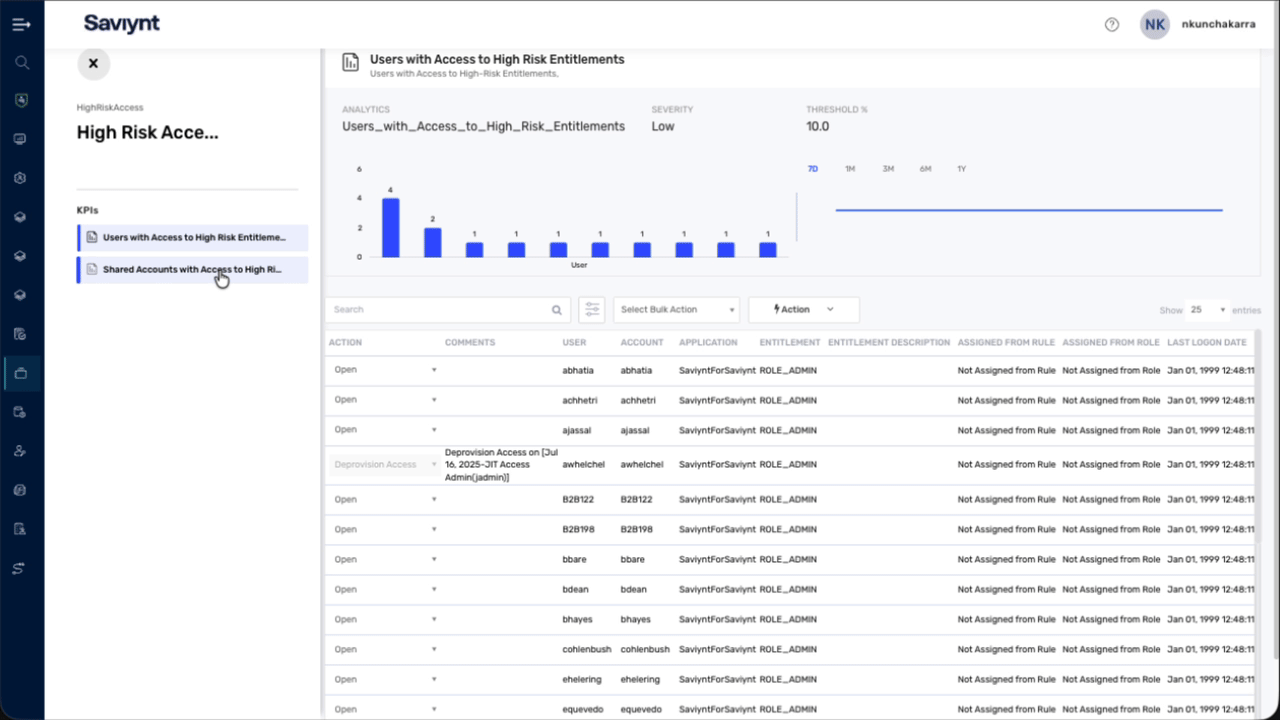Click the NK user avatar
1280x720 pixels.
click(x=1155, y=25)
